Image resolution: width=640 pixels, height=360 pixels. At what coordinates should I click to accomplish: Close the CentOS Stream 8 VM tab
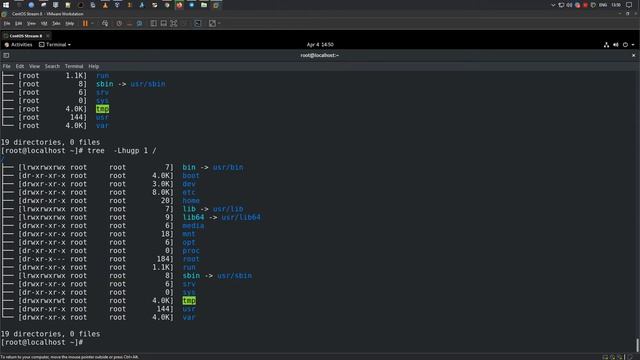pos(48,36)
